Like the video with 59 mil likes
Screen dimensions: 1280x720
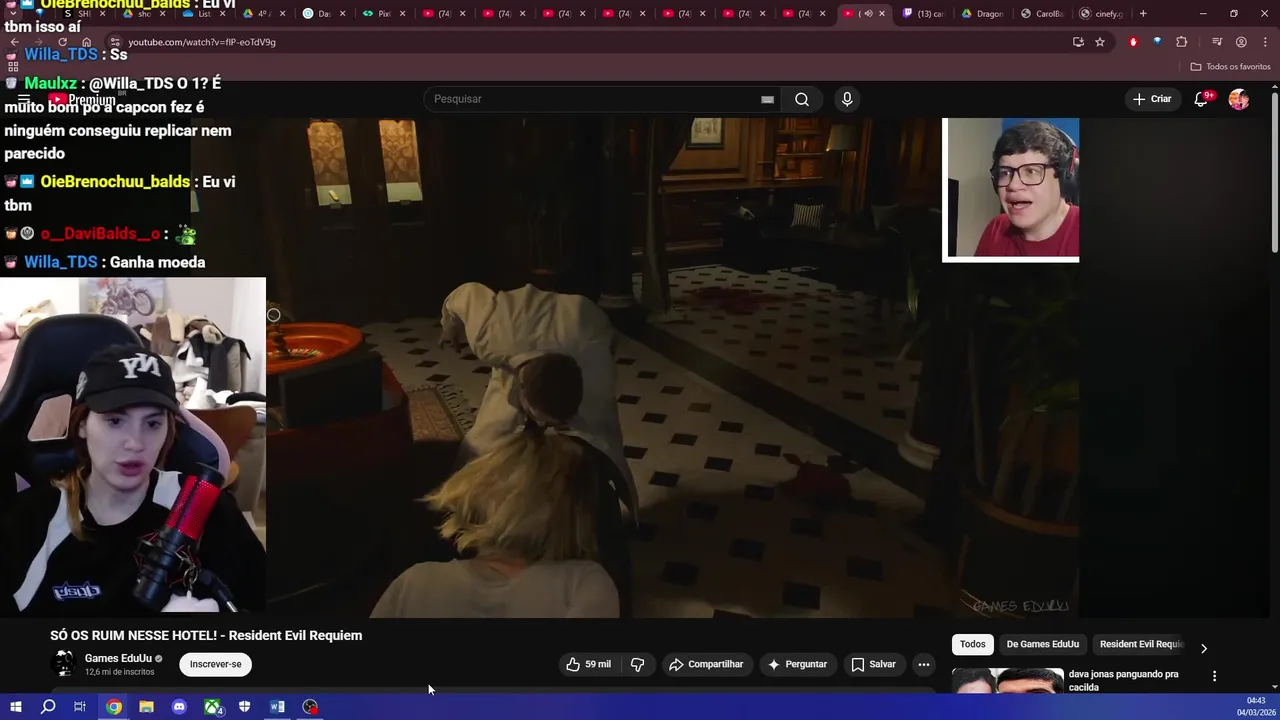pos(588,664)
